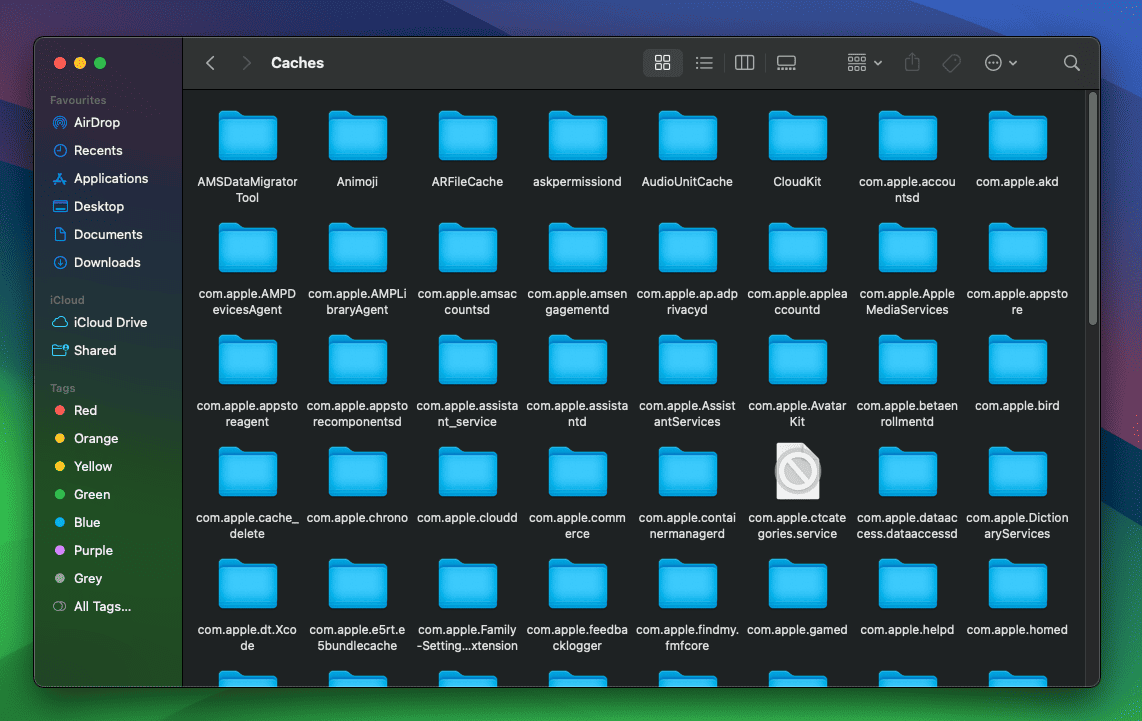Select the CloudKit folder
This screenshot has height=721, width=1142.
click(x=798, y=136)
